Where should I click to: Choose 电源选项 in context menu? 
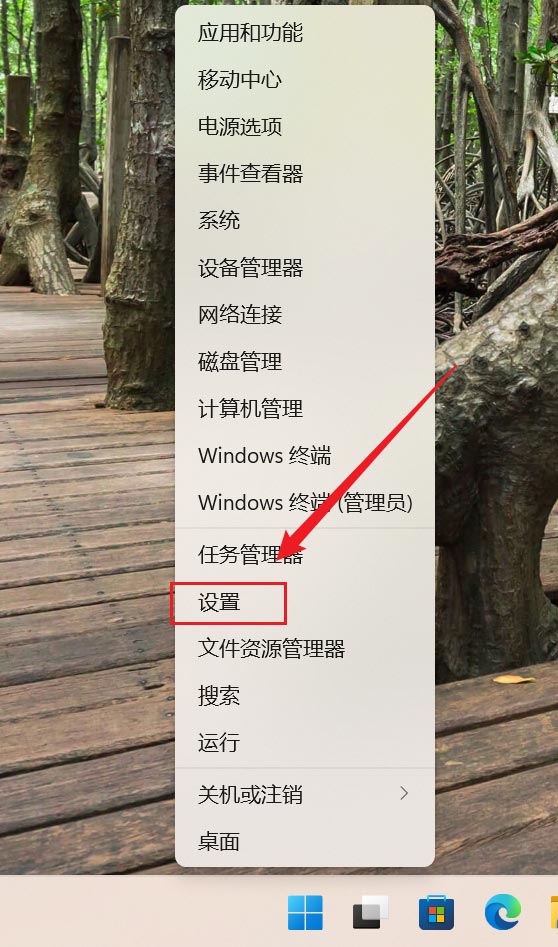click(x=305, y=127)
